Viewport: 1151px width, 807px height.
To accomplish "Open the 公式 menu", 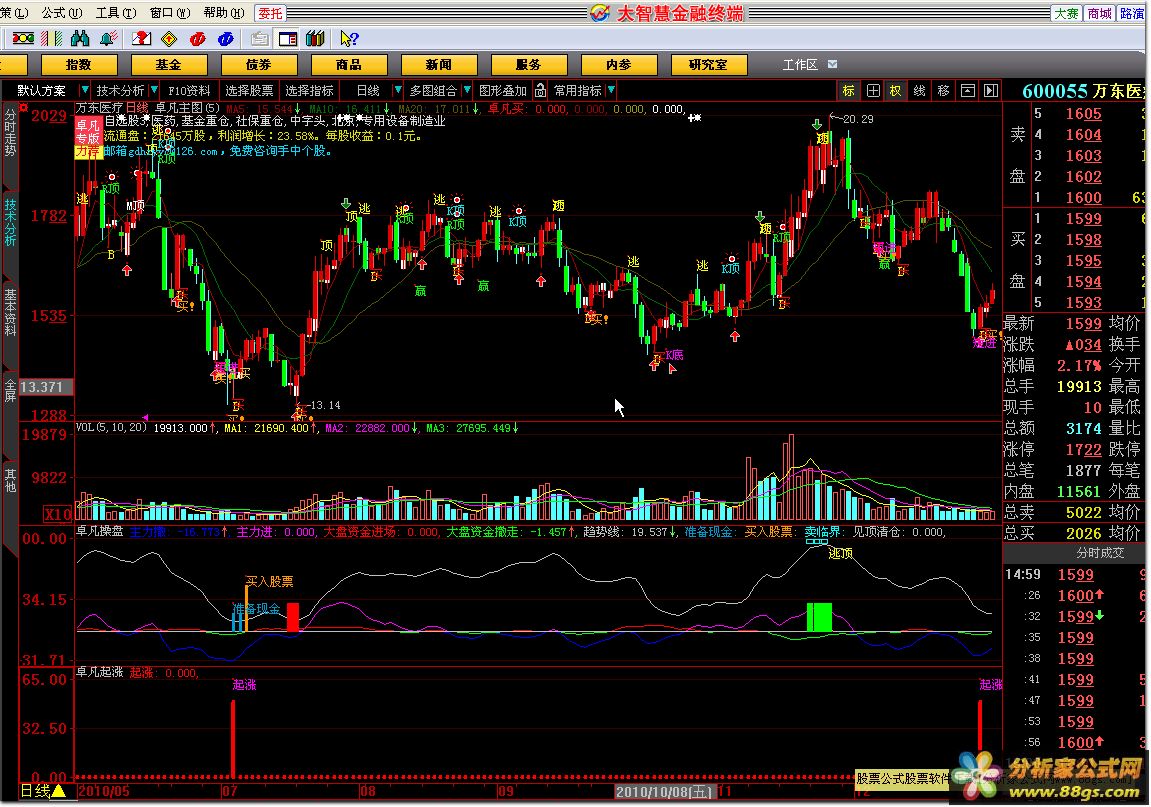I will (x=62, y=13).
